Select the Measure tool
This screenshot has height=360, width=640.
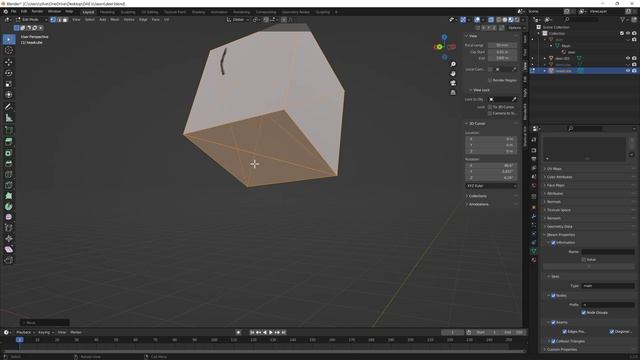[9, 118]
